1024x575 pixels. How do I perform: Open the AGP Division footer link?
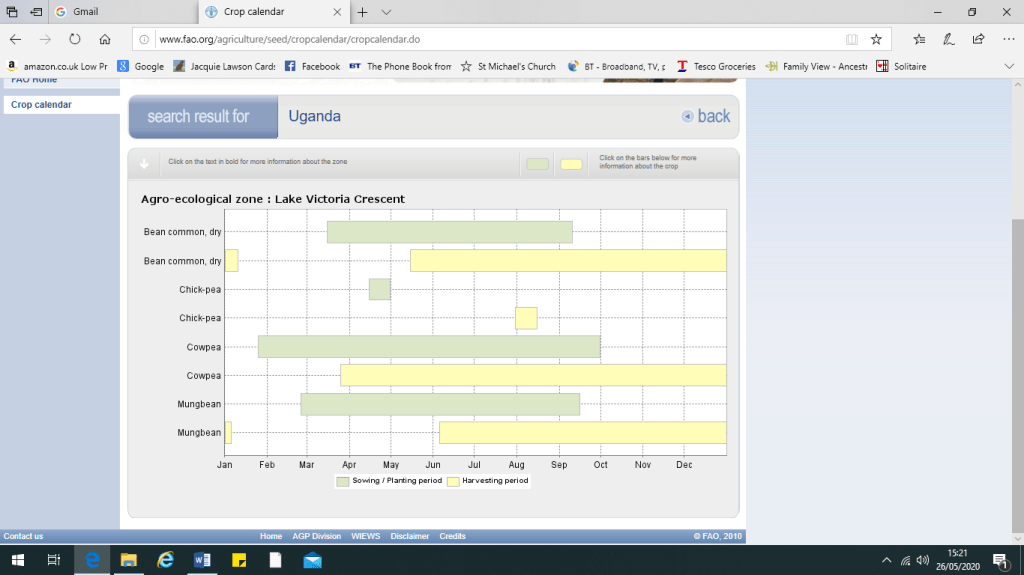click(317, 537)
